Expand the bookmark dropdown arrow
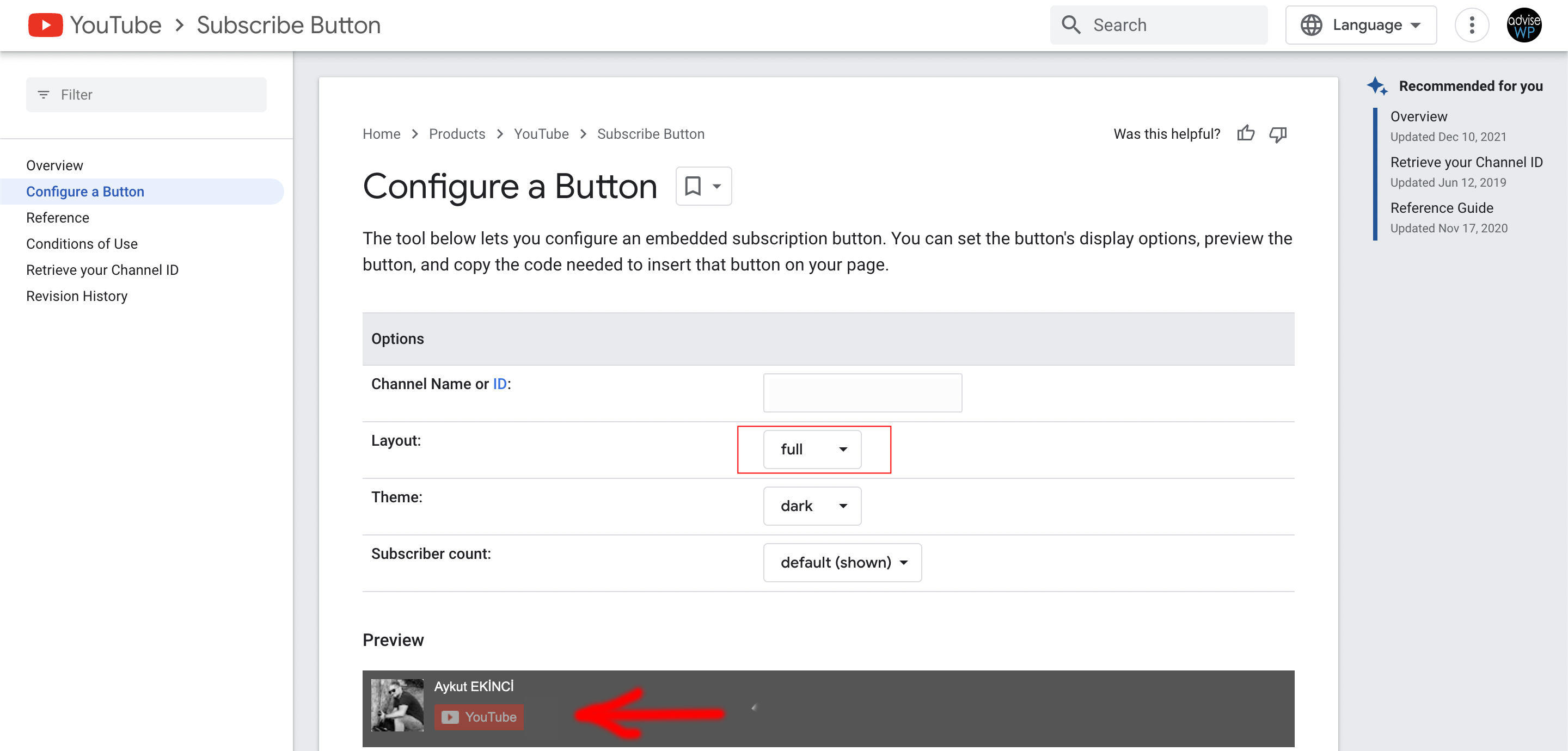The height and width of the screenshot is (751, 1568). pos(716,186)
